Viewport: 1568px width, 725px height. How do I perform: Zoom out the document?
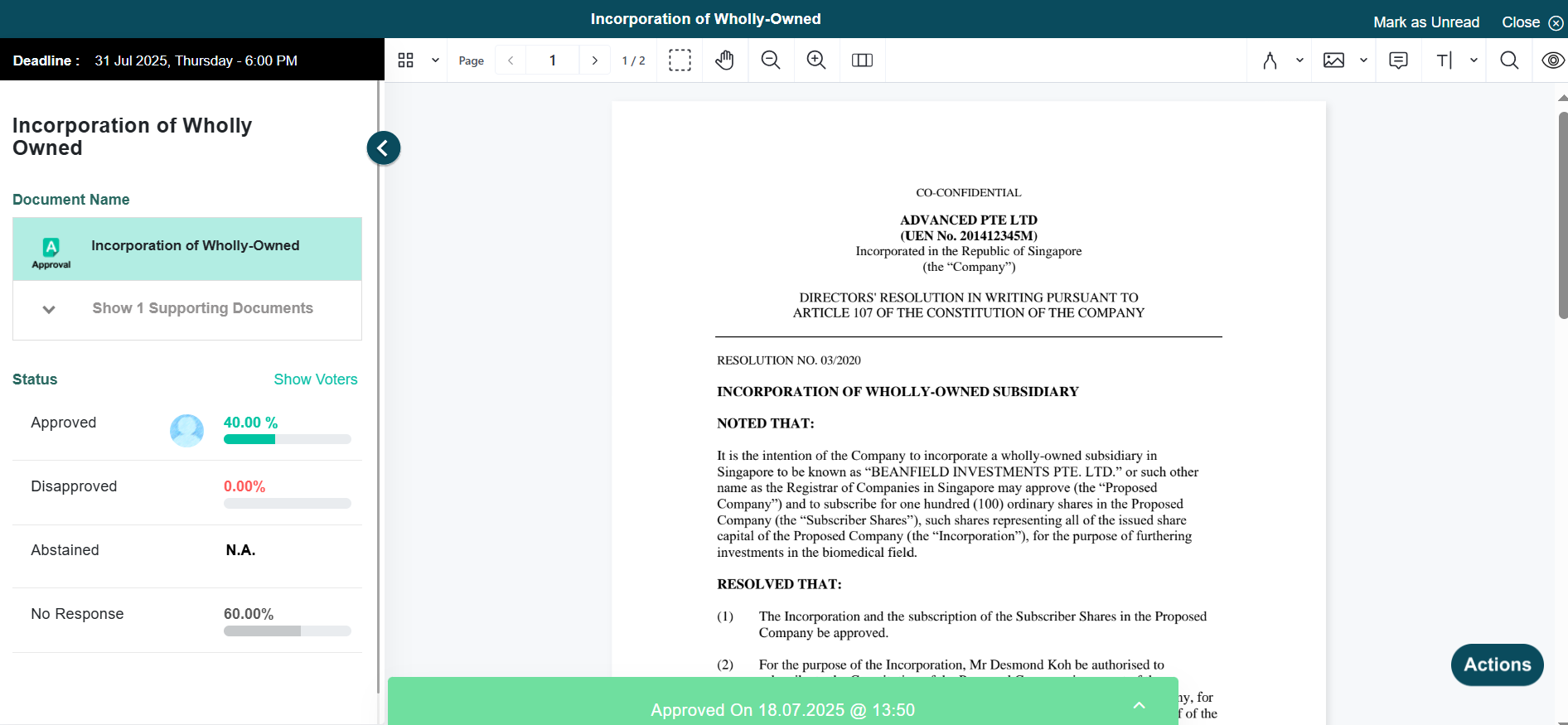(771, 60)
